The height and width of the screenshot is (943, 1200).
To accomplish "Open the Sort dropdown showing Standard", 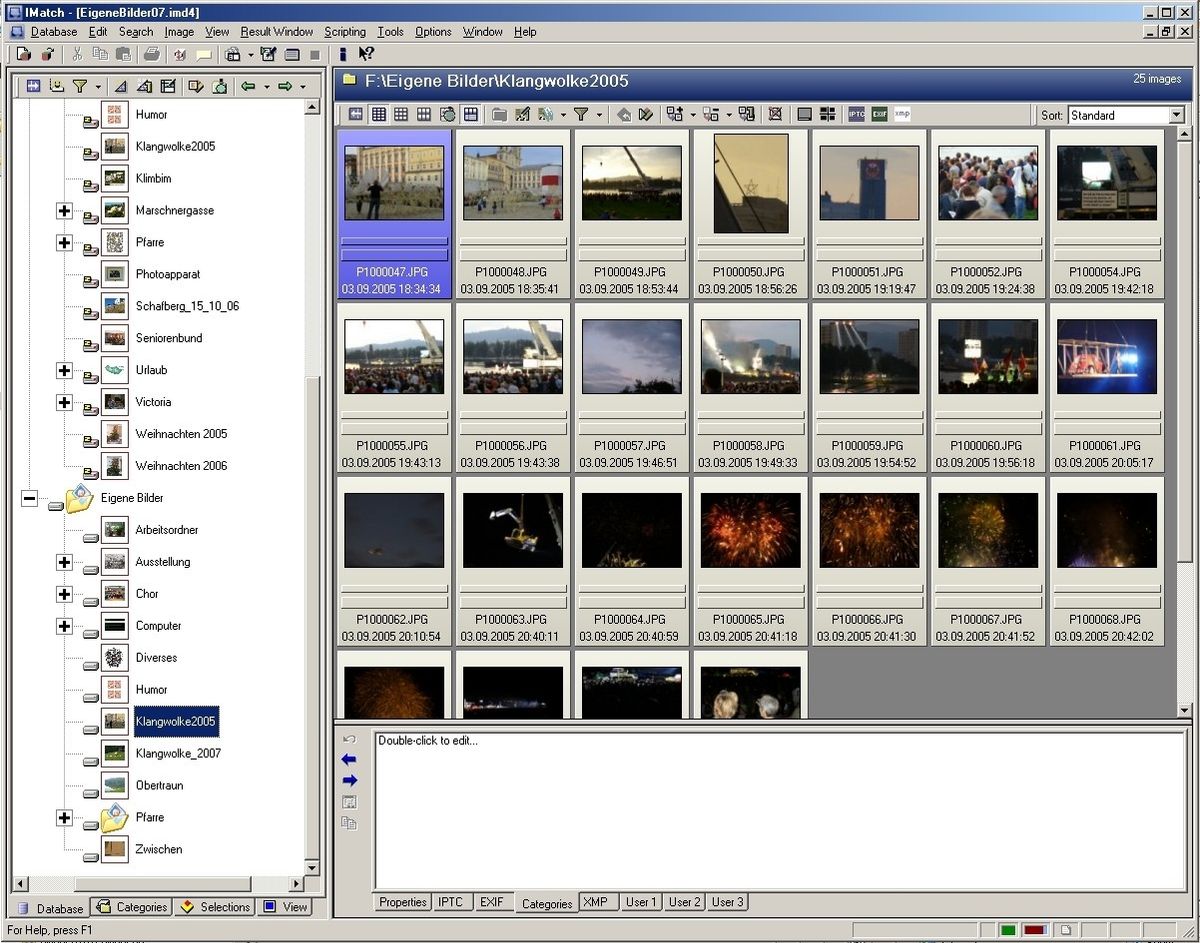I will pos(1177,115).
